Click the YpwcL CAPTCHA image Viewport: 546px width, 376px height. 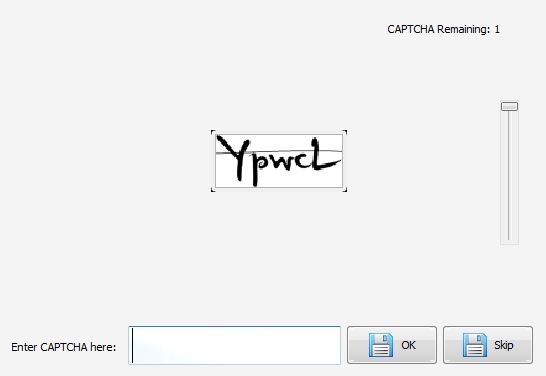pyautogui.click(x=279, y=161)
